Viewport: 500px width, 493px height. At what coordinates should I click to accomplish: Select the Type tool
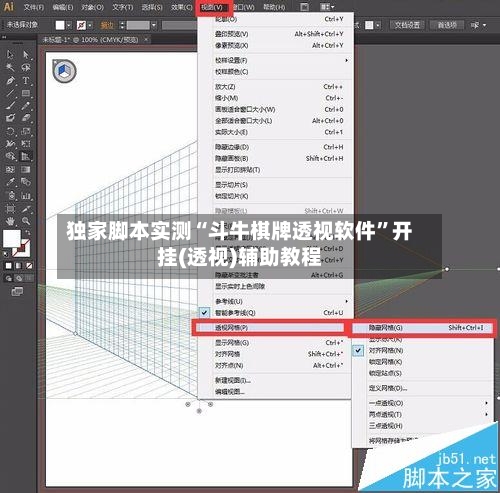[x=26, y=80]
